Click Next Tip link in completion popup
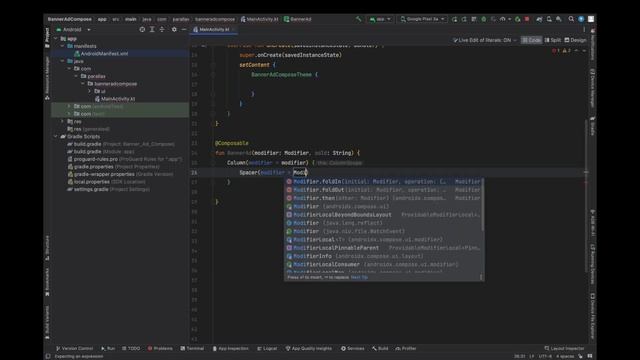Viewport: 640px width, 360px height. (x=359, y=278)
